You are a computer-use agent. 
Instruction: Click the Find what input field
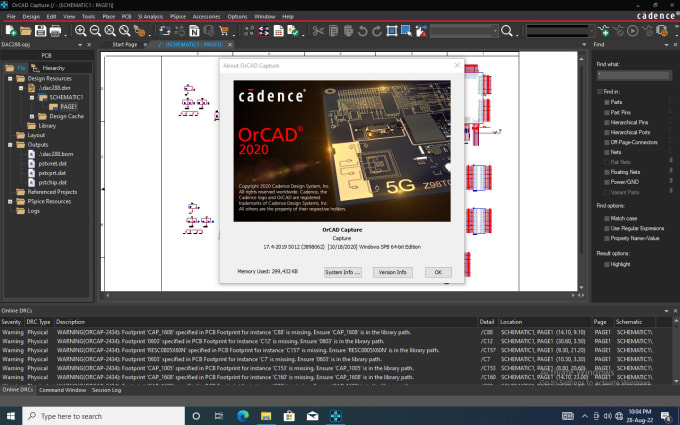coord(634,75)
